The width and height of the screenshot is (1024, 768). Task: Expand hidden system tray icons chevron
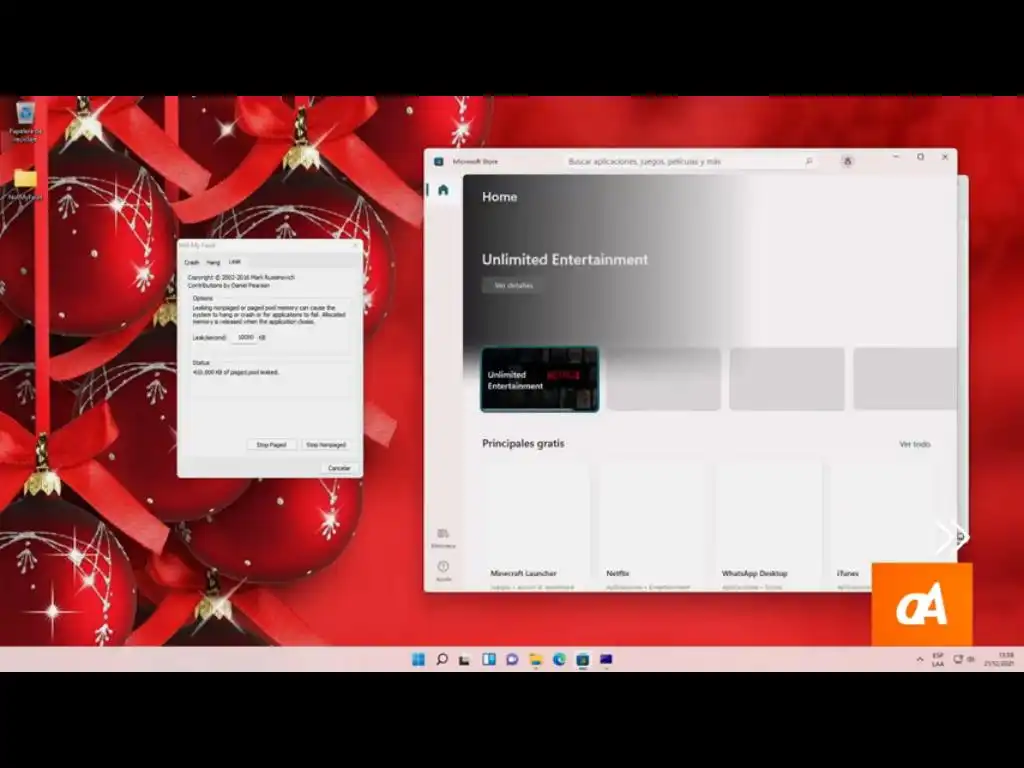[x=920, y=660]
